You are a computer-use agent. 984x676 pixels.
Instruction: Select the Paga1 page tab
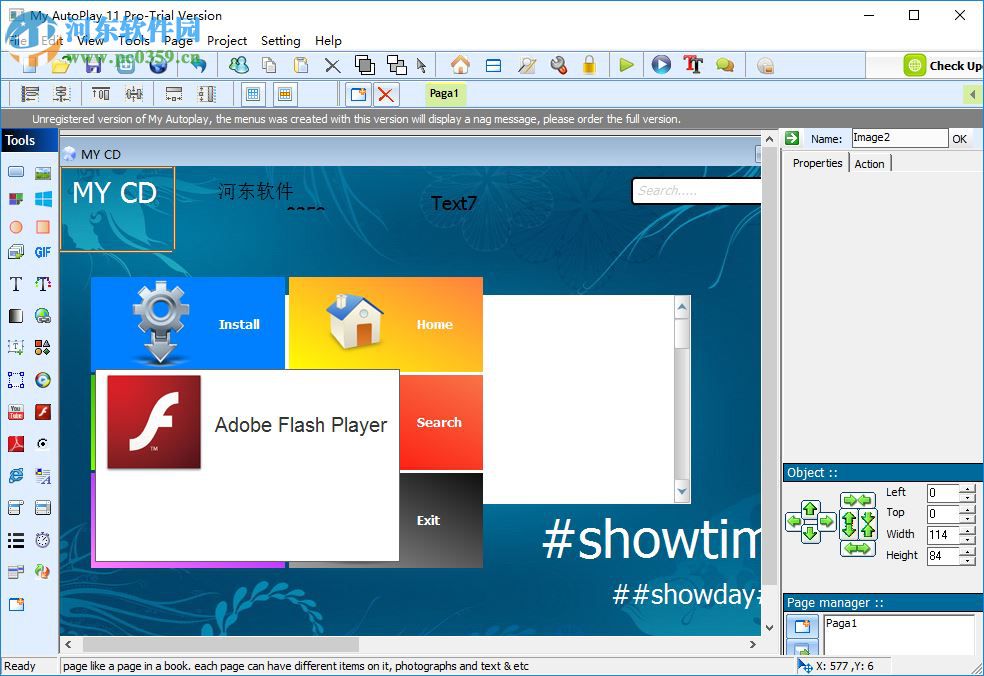(x=444, y=94)
